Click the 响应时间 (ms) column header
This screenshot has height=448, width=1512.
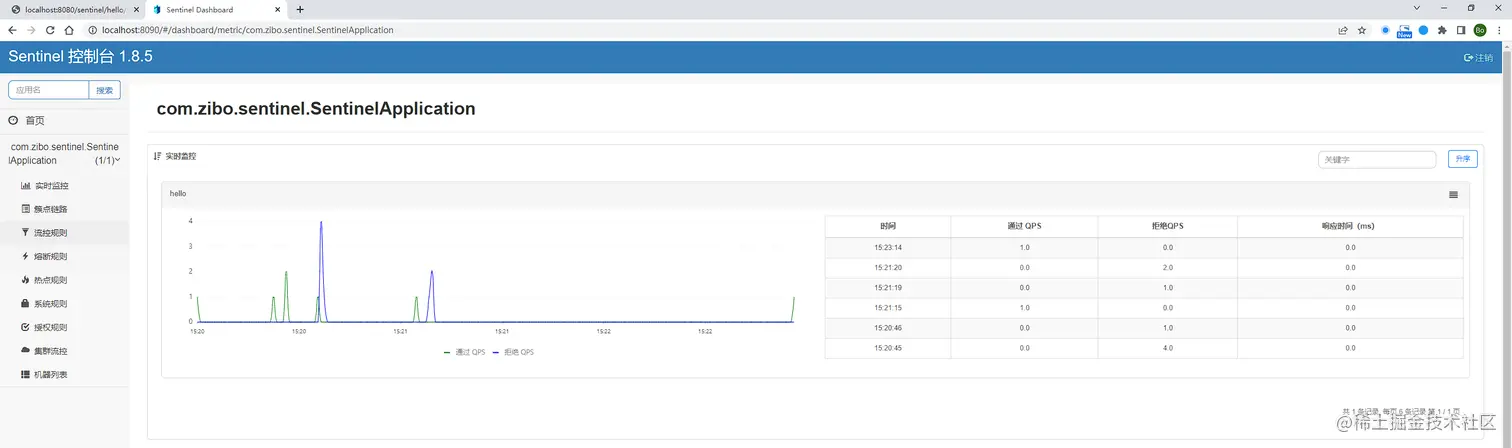click(x=1350, y=226)
